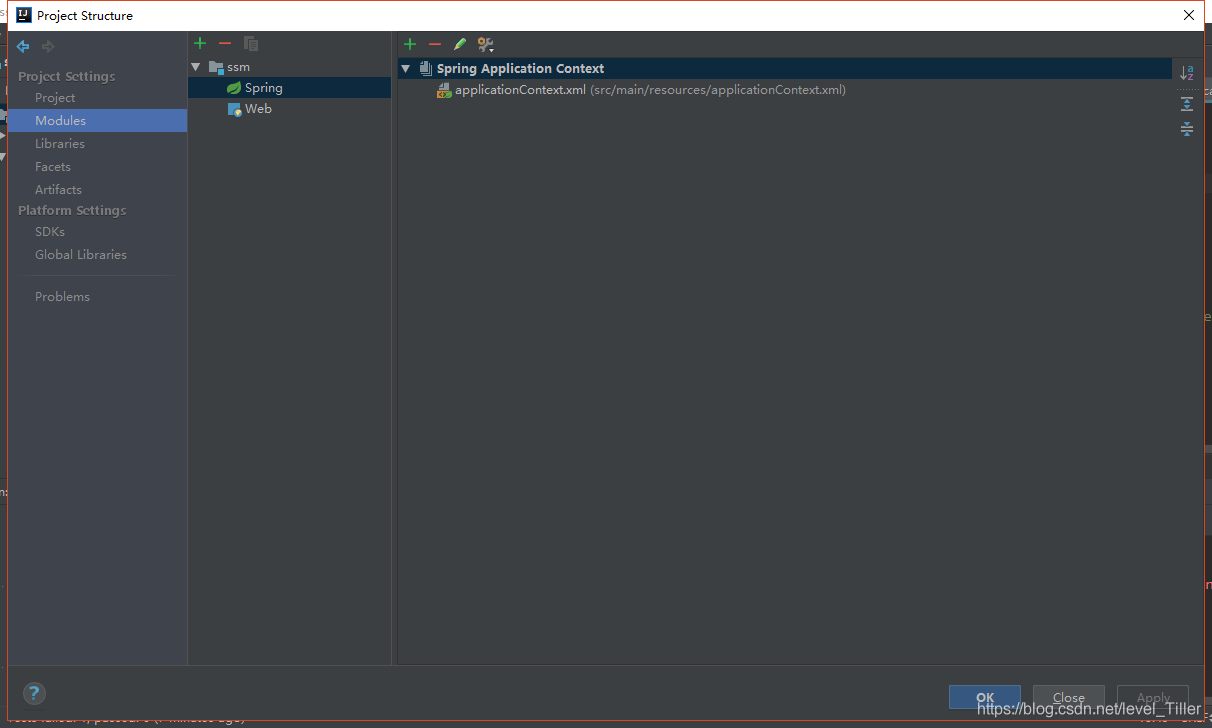Open Spring facet settings wrench icon
This screenshot has width=1212, height=728.
486,44
